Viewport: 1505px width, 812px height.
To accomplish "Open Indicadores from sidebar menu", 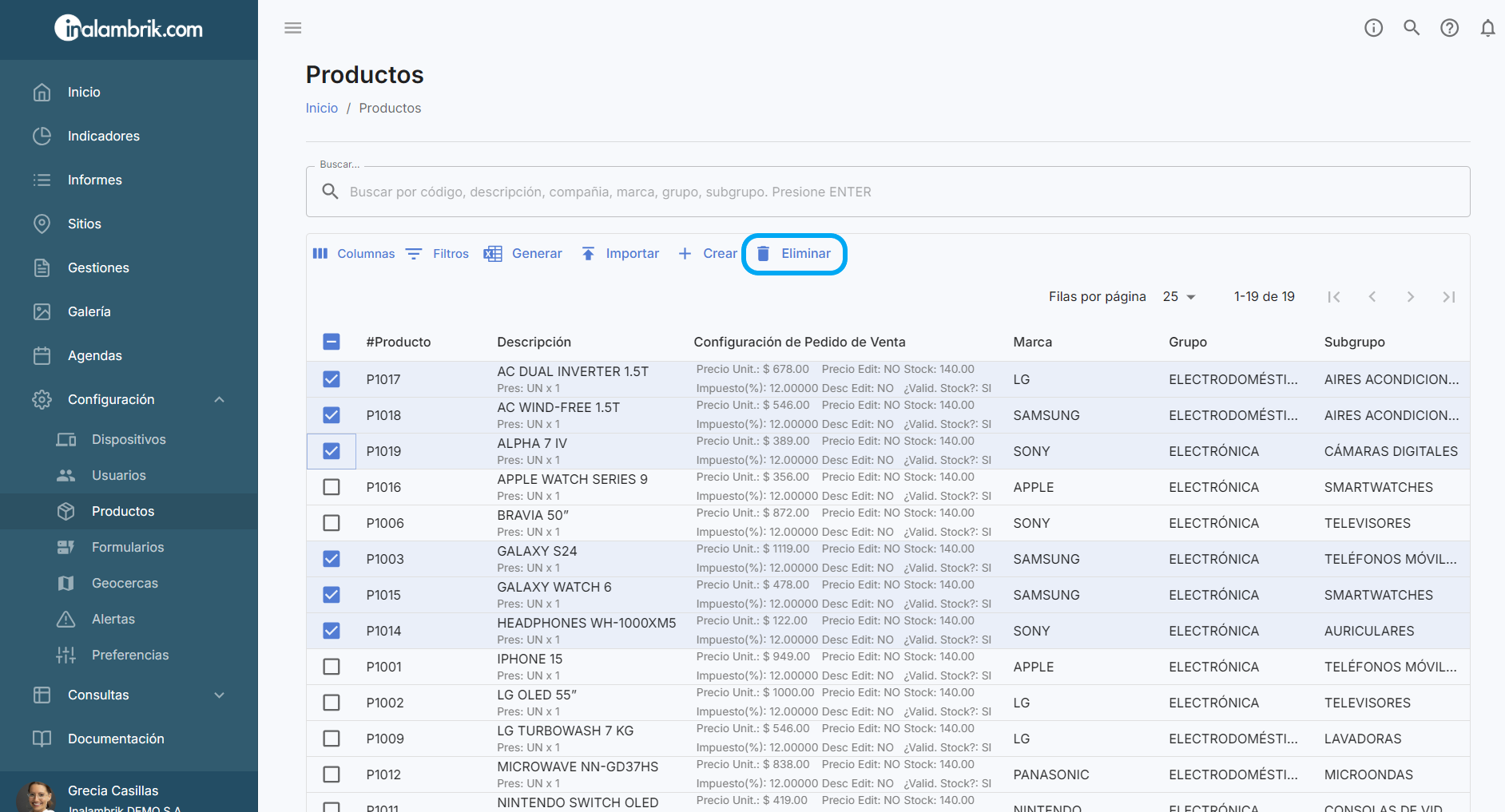I will pos(104,136).
